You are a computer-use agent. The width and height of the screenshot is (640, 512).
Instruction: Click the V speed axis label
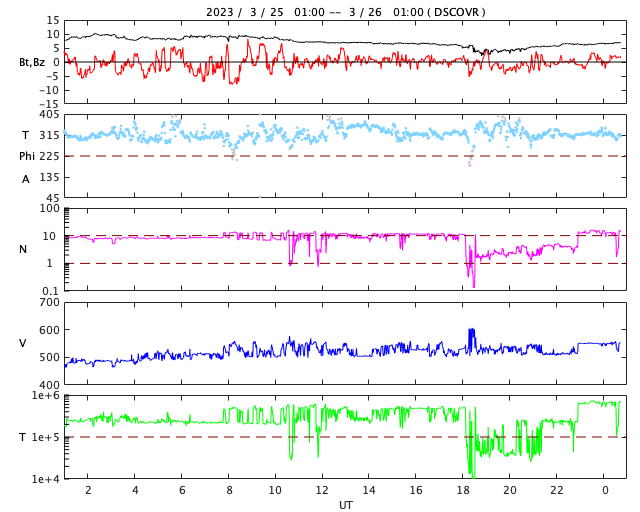tap(23, 343)
